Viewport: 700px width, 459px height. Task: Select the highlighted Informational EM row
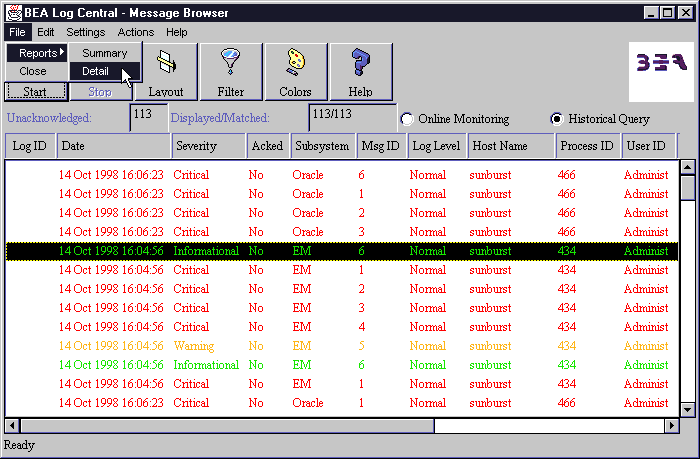[342, 251]
